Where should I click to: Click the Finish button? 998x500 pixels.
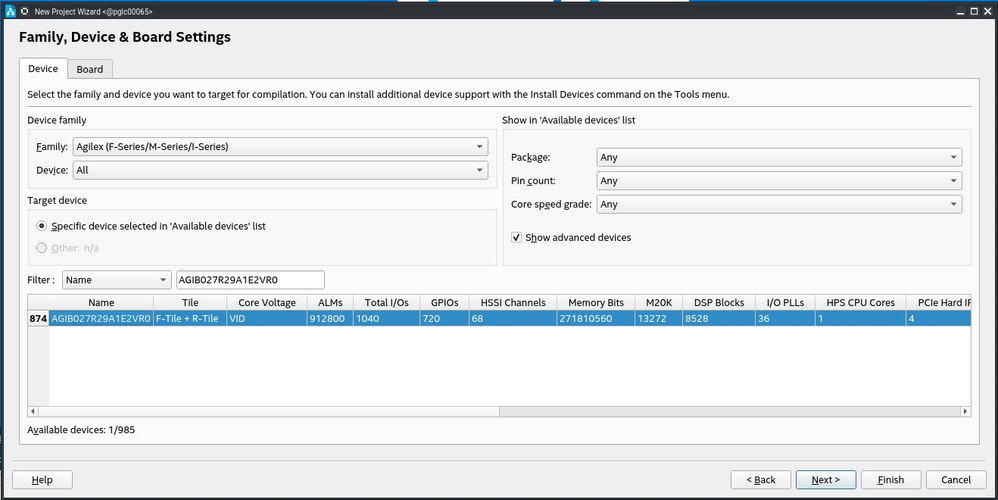tap(890, 480)
